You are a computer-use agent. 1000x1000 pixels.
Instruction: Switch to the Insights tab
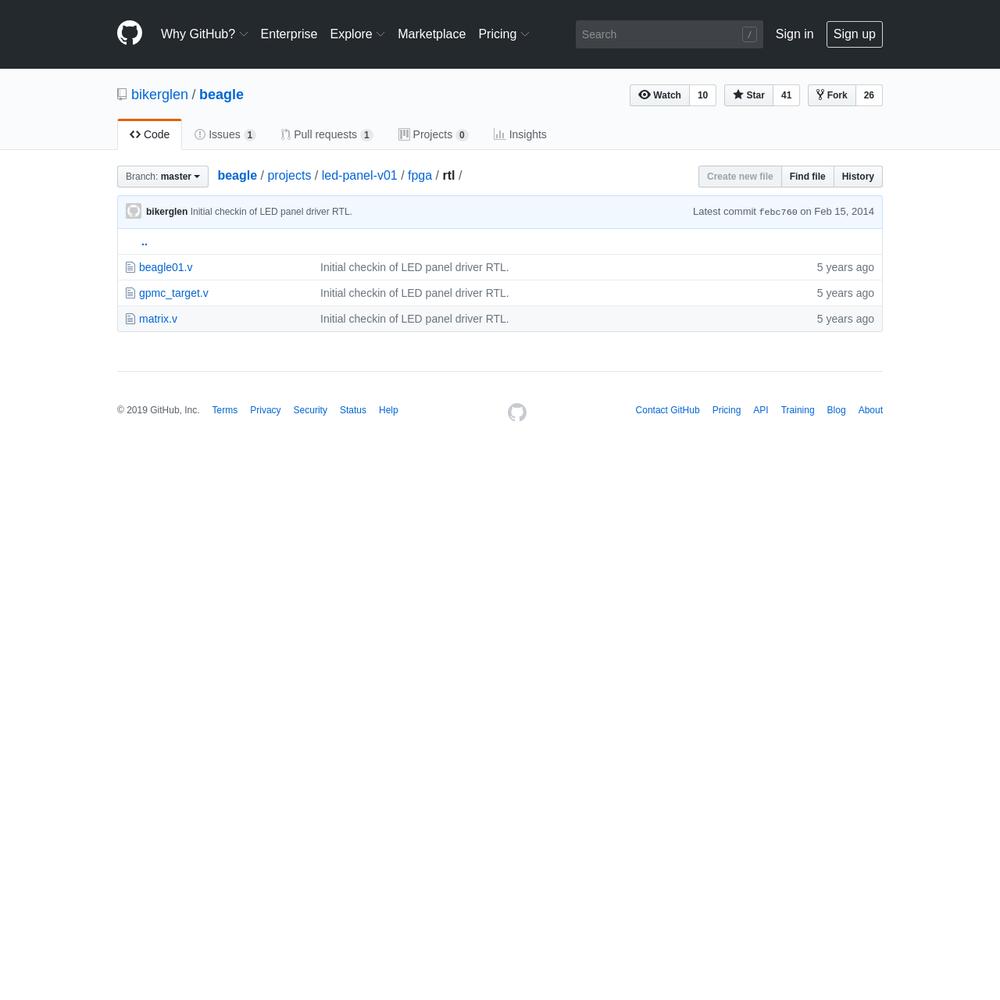(520, 135)
